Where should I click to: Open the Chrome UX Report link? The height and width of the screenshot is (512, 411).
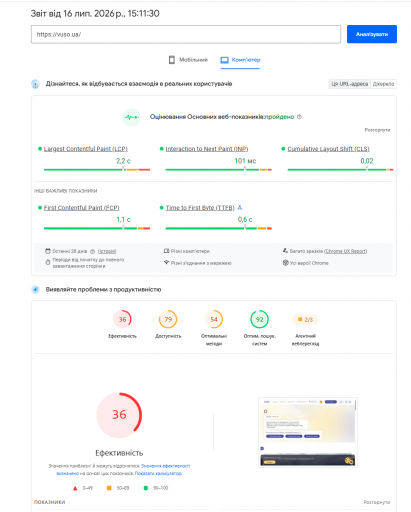pos(346,251)
